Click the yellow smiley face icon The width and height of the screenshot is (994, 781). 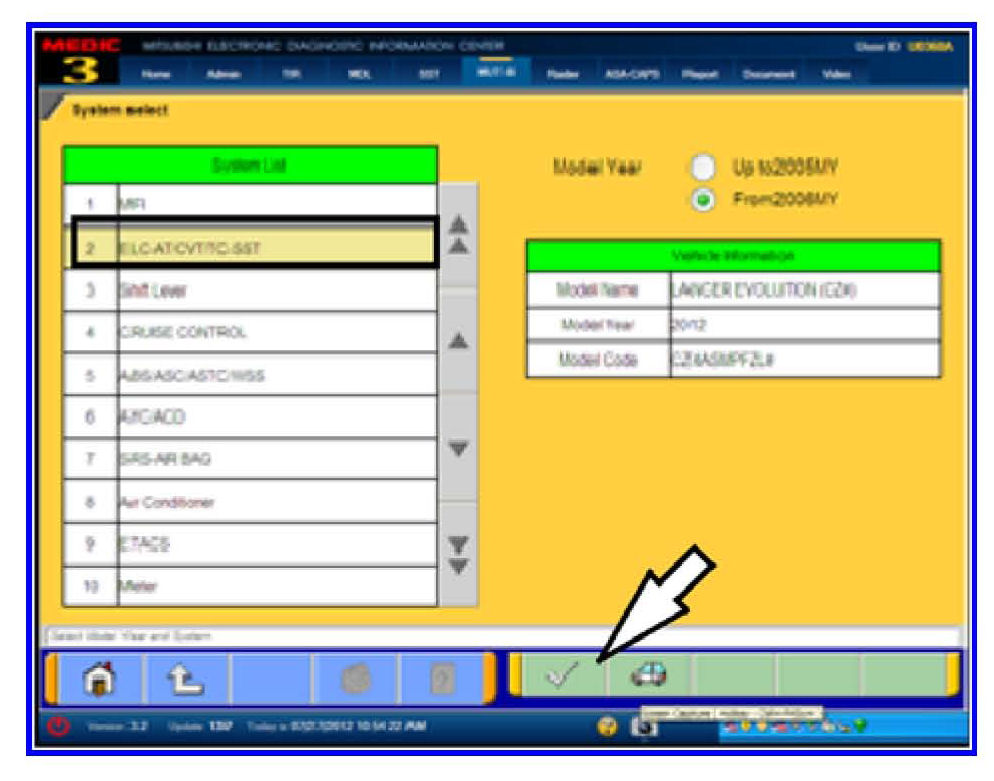[605, 726]
